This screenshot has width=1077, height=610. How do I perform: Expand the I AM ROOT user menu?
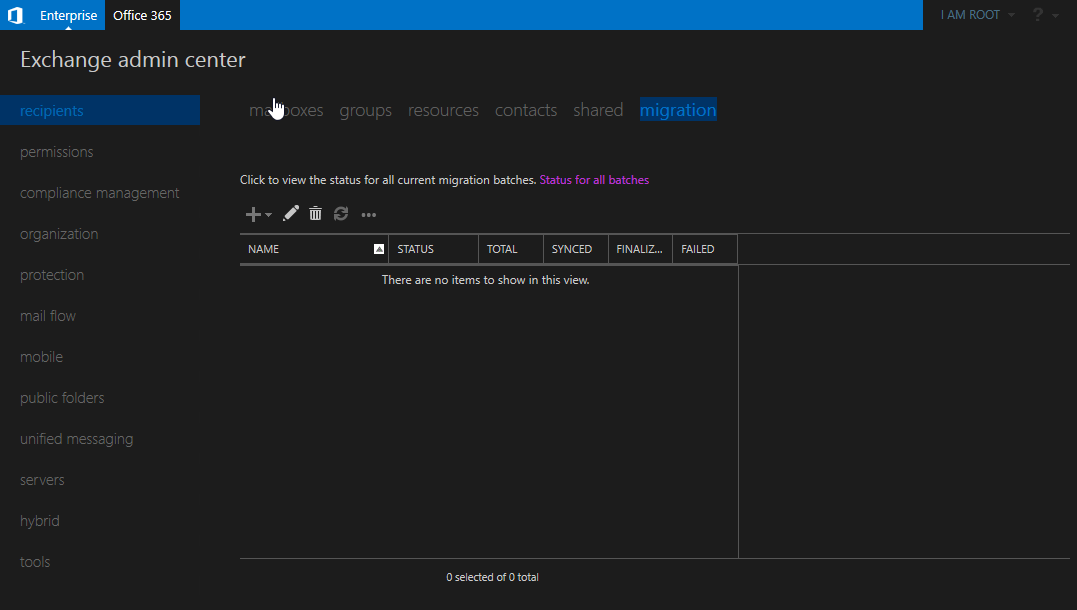point(977,15)
